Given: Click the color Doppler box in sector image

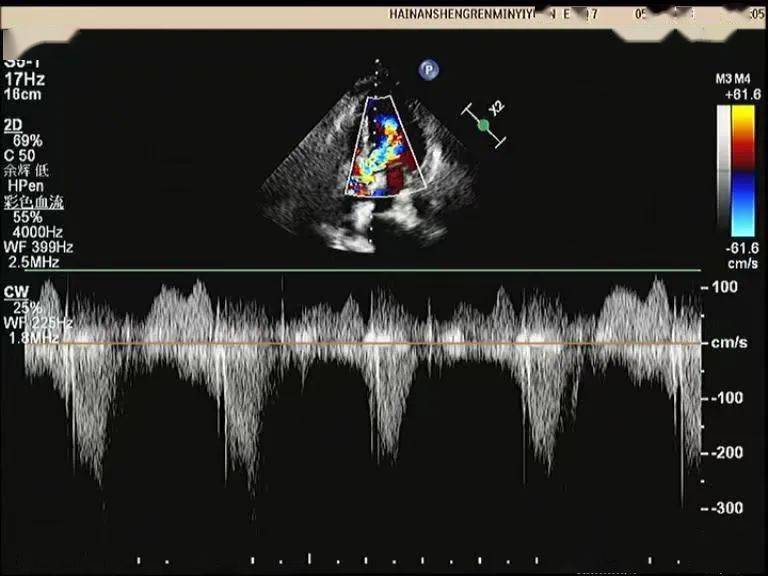Looking at the screenshot, I should point(385,146).
